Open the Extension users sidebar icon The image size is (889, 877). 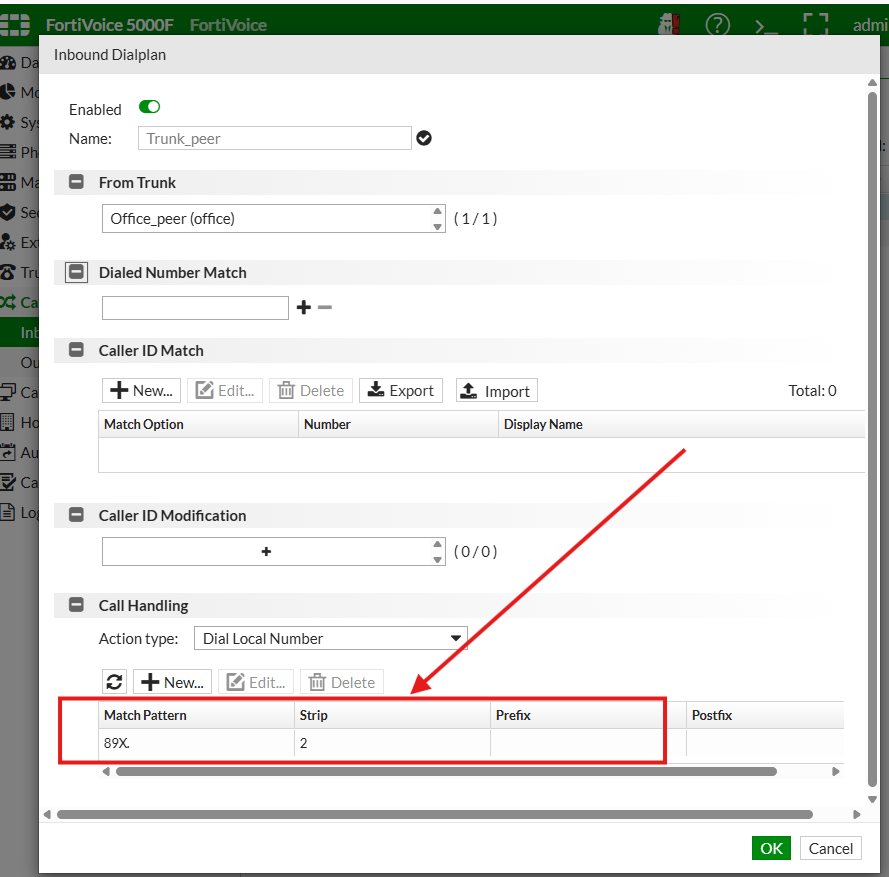[8, 242]
